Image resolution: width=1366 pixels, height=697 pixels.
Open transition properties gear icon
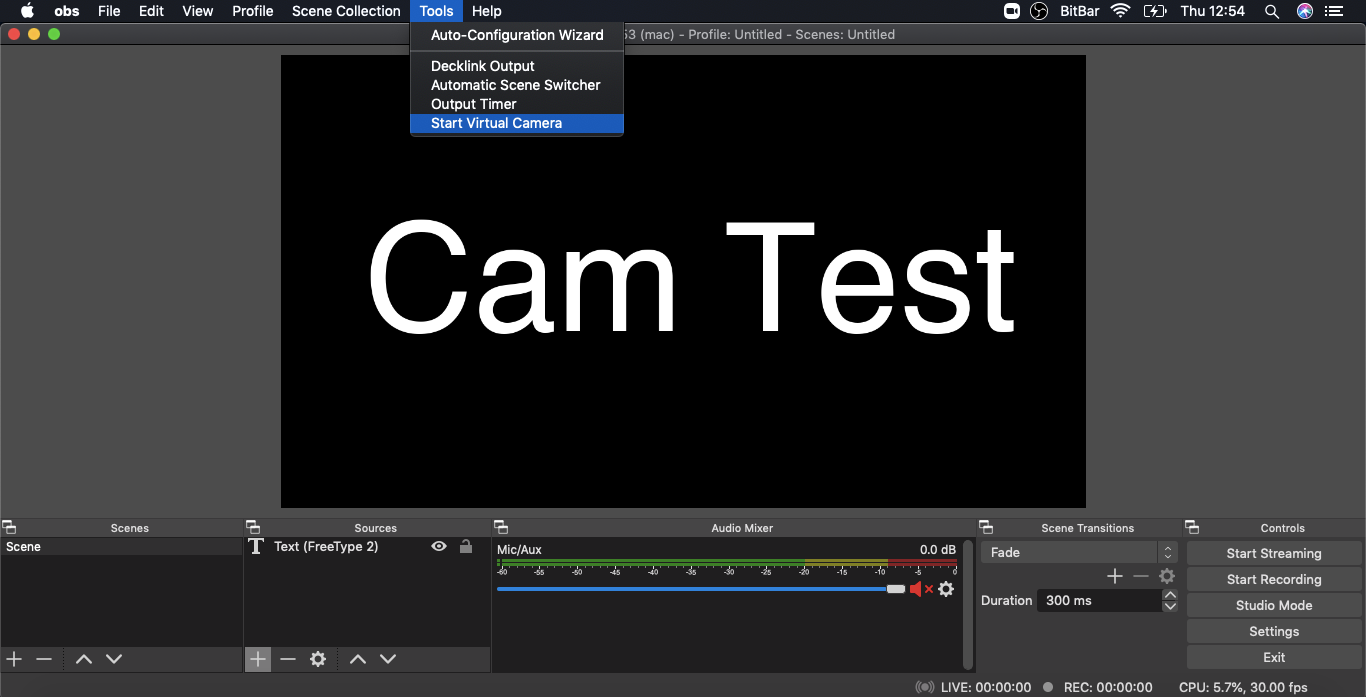pyautogui.click(x=1167, y=576)
